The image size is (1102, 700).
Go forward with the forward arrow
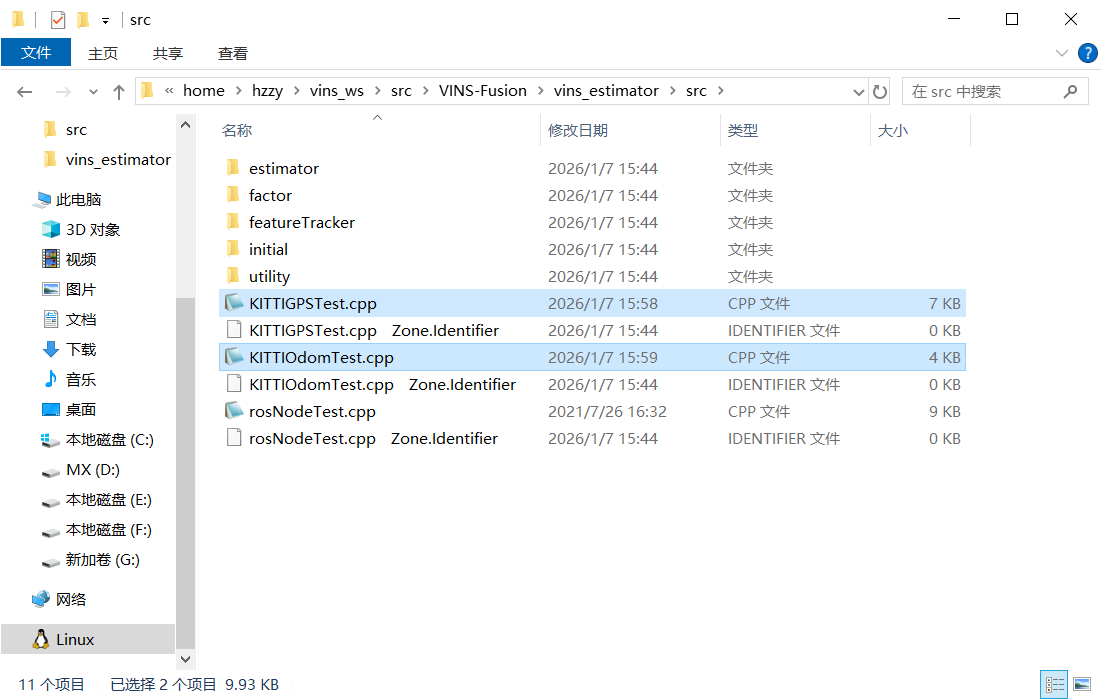click(63, 91)
